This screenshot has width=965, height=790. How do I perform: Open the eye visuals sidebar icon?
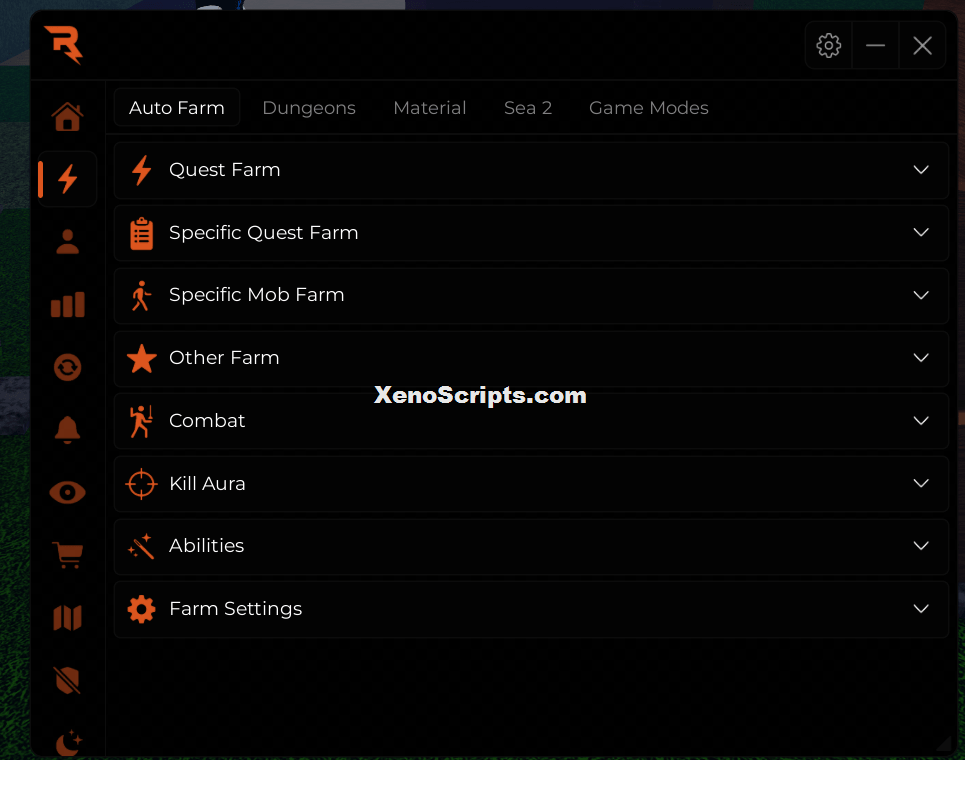pyautogui.click(x=67, y=492)
